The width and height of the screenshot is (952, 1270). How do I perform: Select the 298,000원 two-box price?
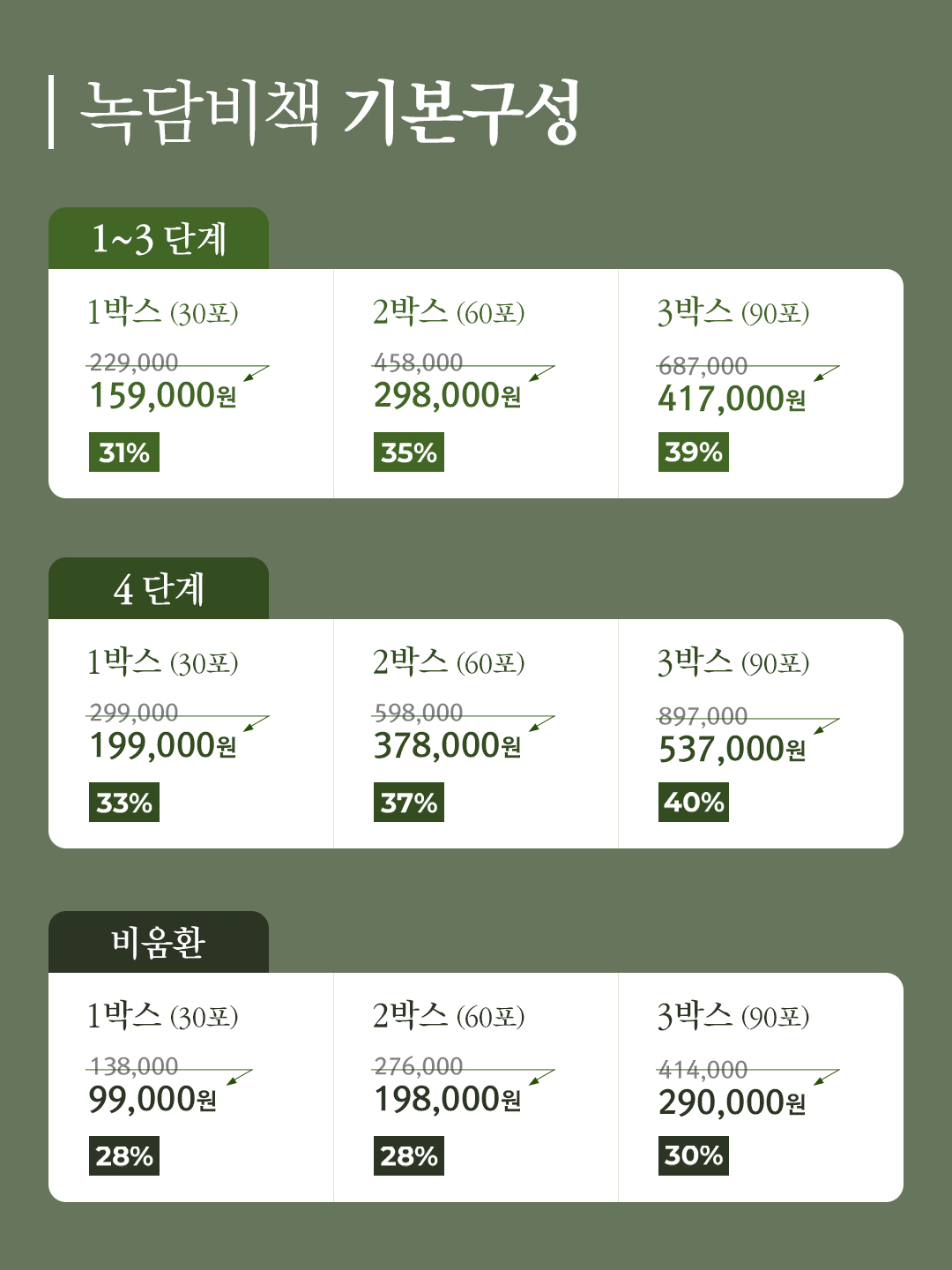[x=447, y=396]
